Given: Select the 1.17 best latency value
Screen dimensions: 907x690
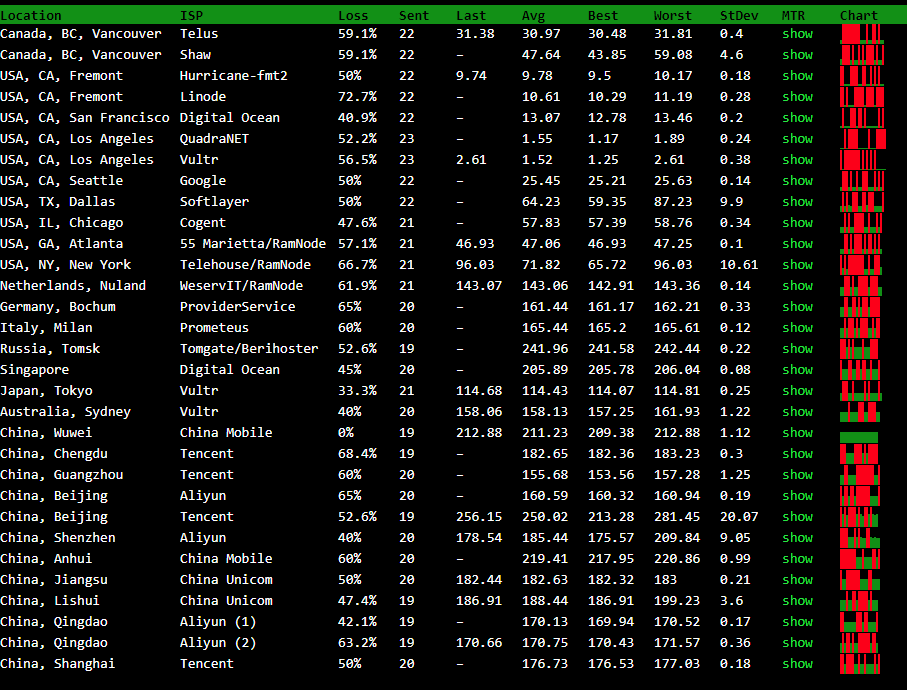Looking at the screenshot, I should tap(603, 139).
